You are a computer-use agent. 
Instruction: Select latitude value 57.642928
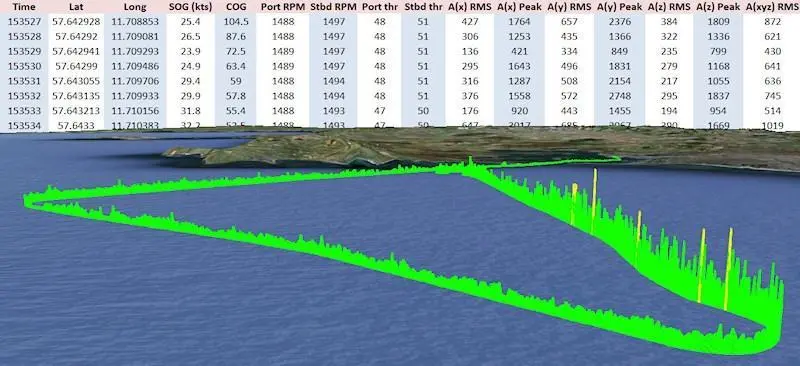point(76,22)
